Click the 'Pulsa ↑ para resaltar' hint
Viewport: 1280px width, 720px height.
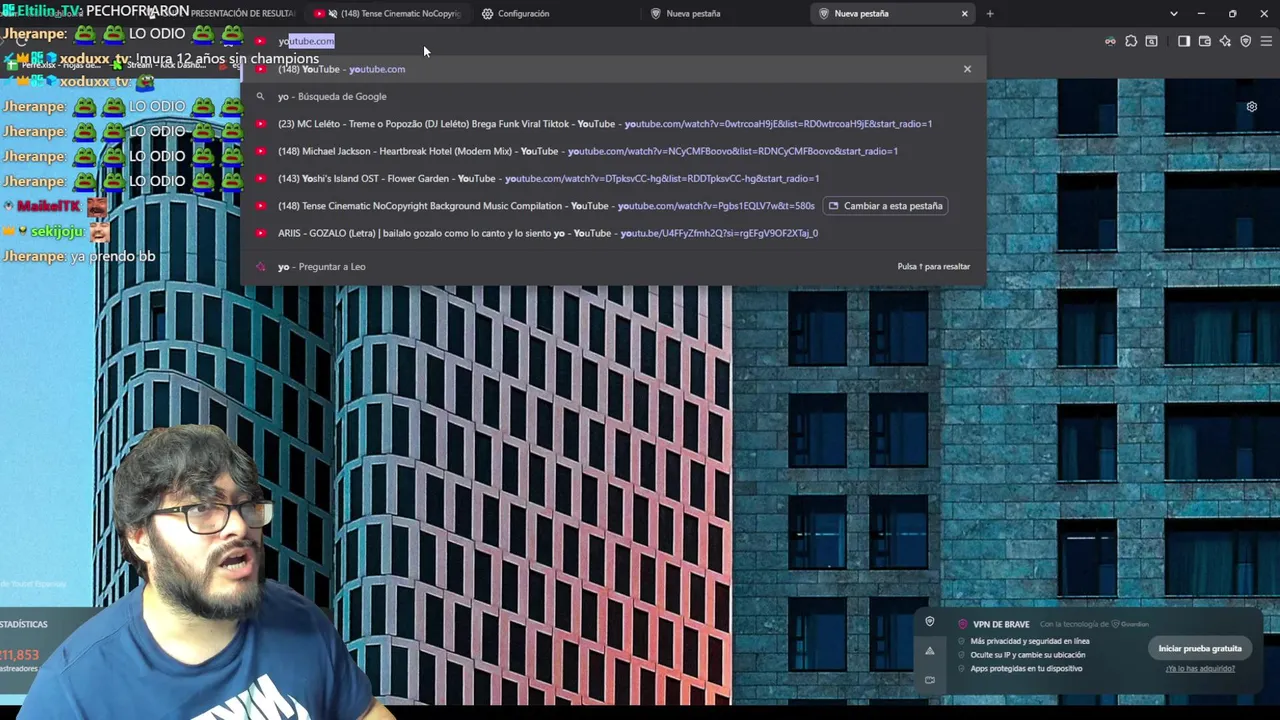[x=934, y=267]
